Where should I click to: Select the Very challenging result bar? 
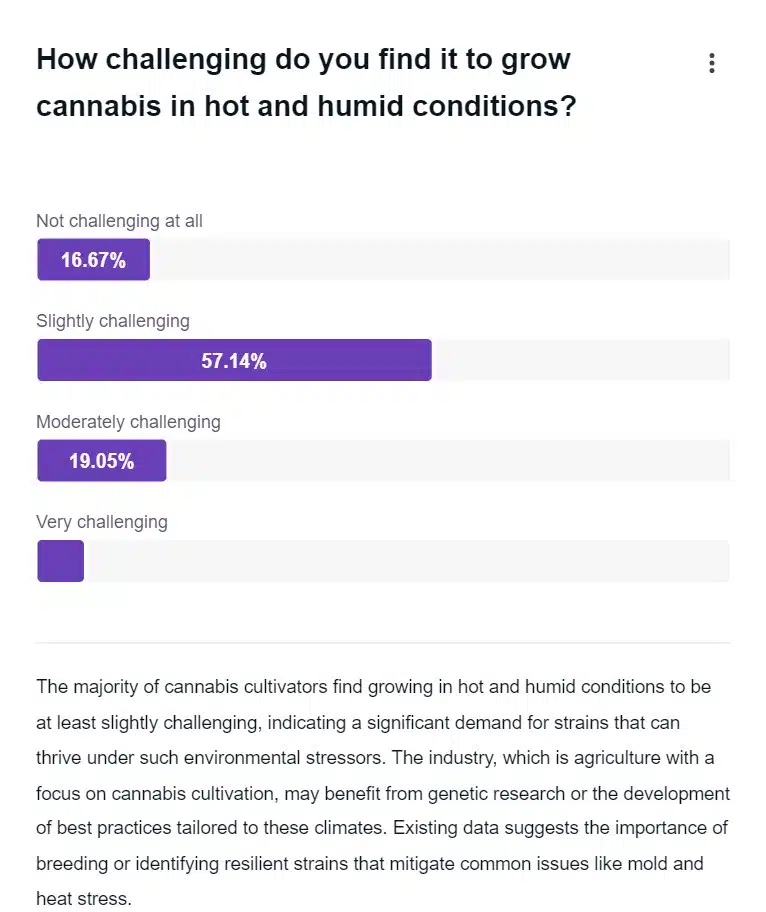(60, 561)
